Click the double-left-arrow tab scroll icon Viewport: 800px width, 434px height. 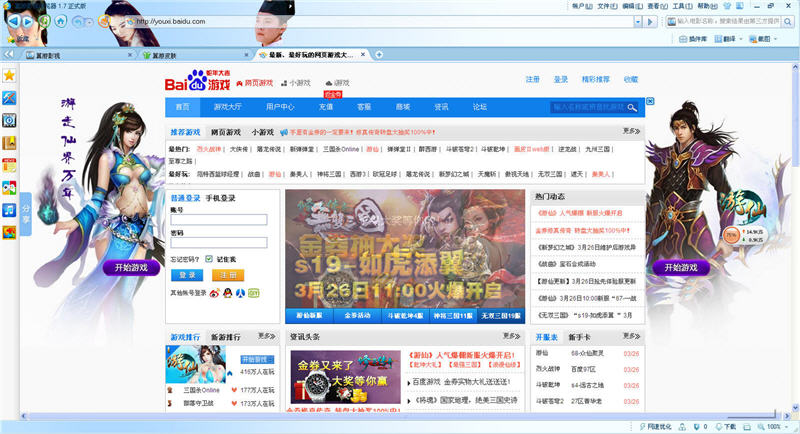click(x=8, y=54)
